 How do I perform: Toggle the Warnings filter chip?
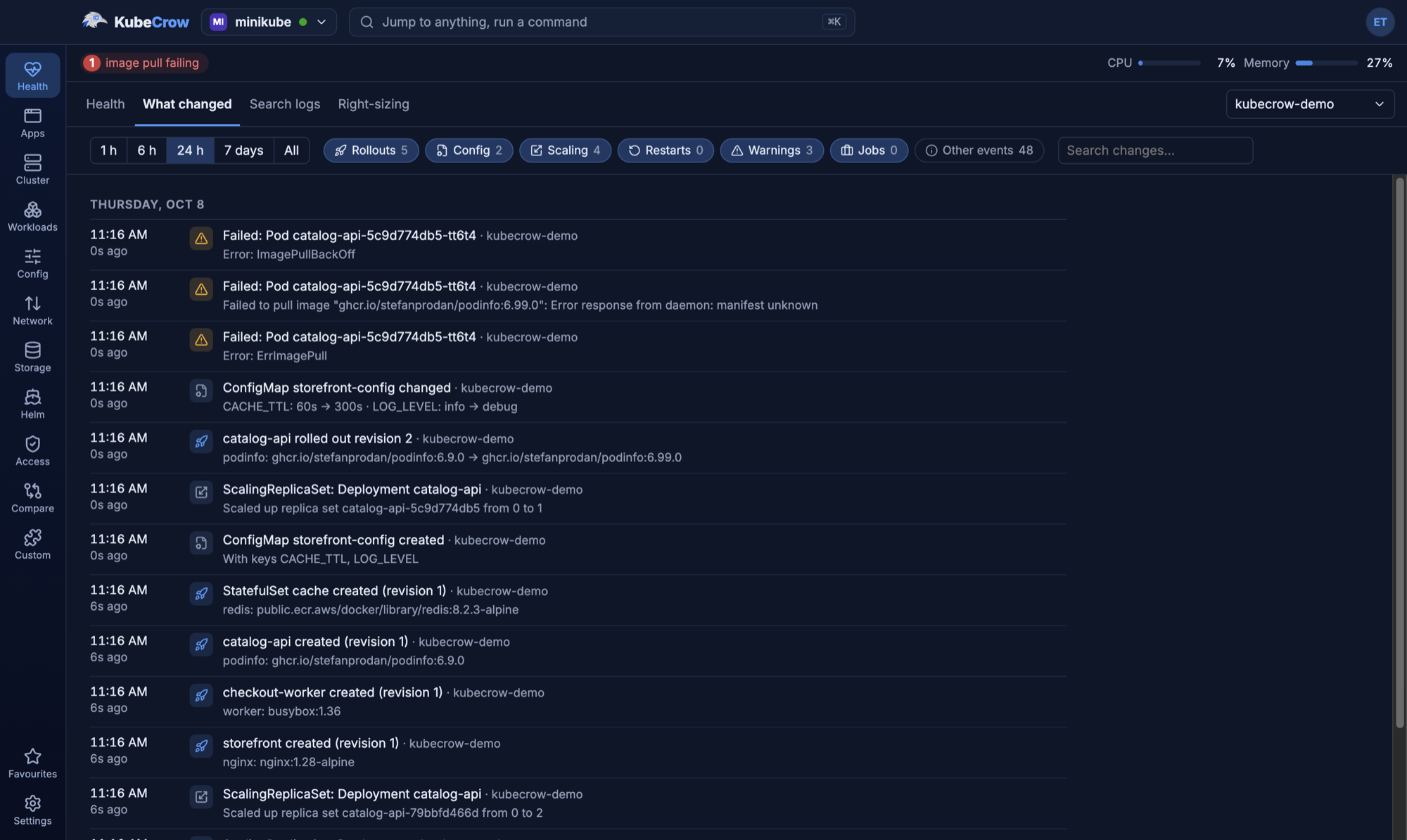(772, 151)
